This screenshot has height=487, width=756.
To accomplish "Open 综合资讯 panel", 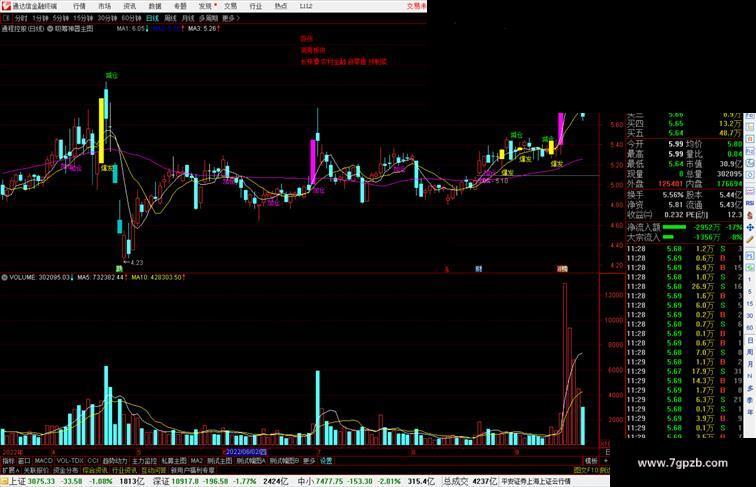I will 95,470.
